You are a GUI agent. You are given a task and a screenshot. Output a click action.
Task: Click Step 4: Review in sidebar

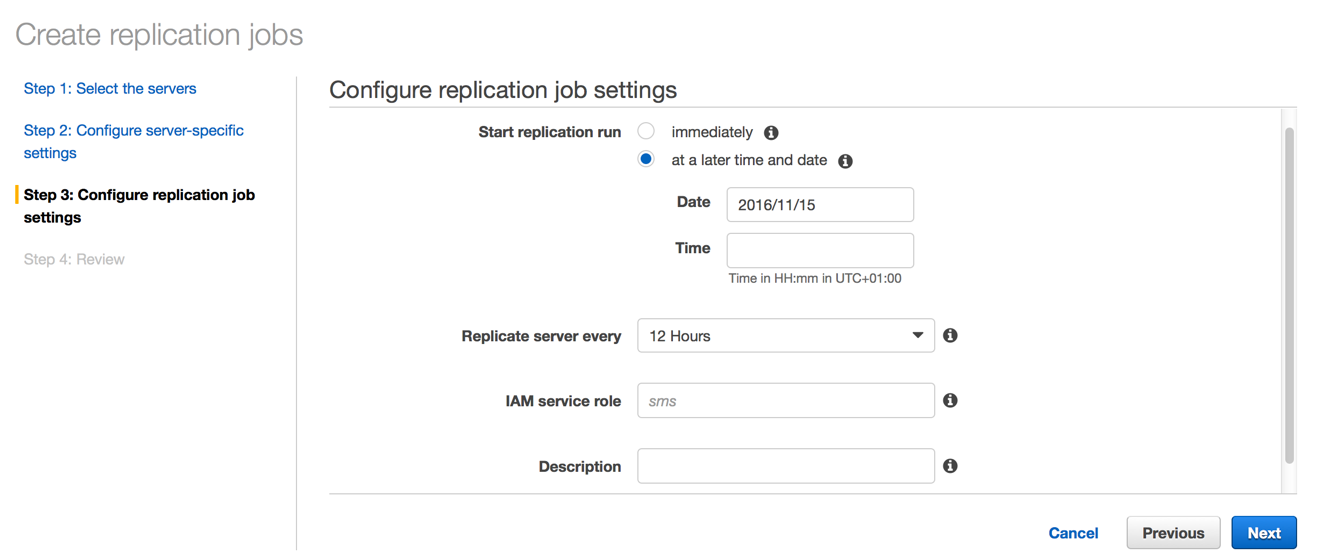pos(74,260)
